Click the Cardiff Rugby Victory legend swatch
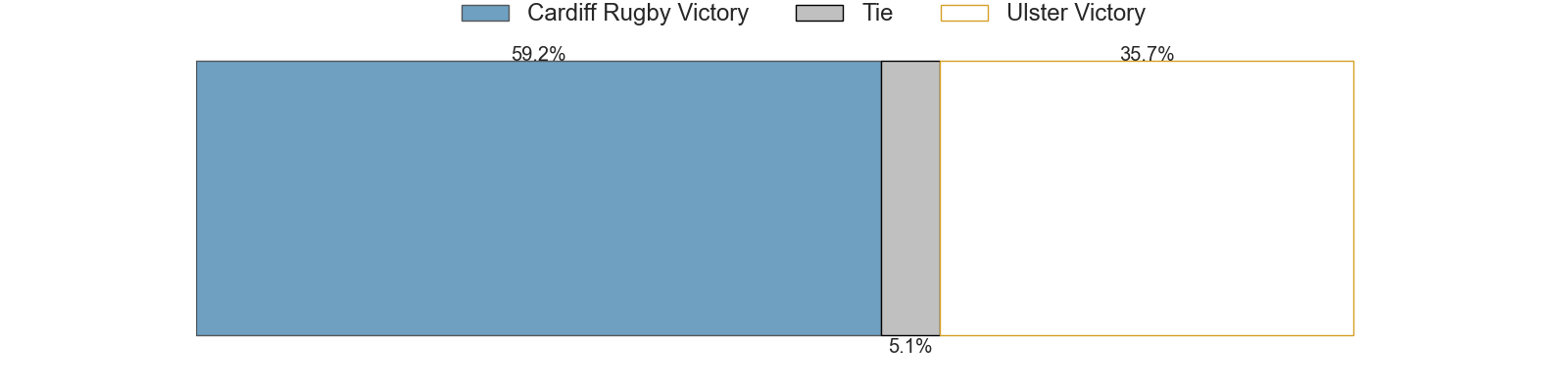The width and height of the screenshot is (1568, 392). pos(485,13)
